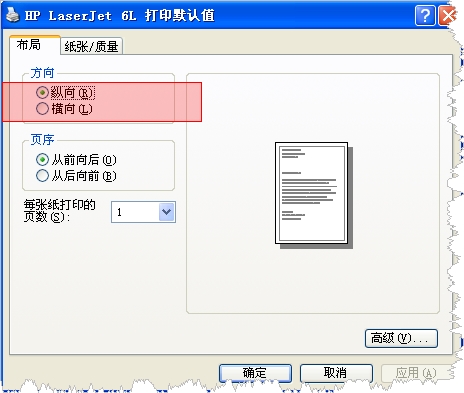
Task: Click the 方向 group label
Action: [42, 73]
